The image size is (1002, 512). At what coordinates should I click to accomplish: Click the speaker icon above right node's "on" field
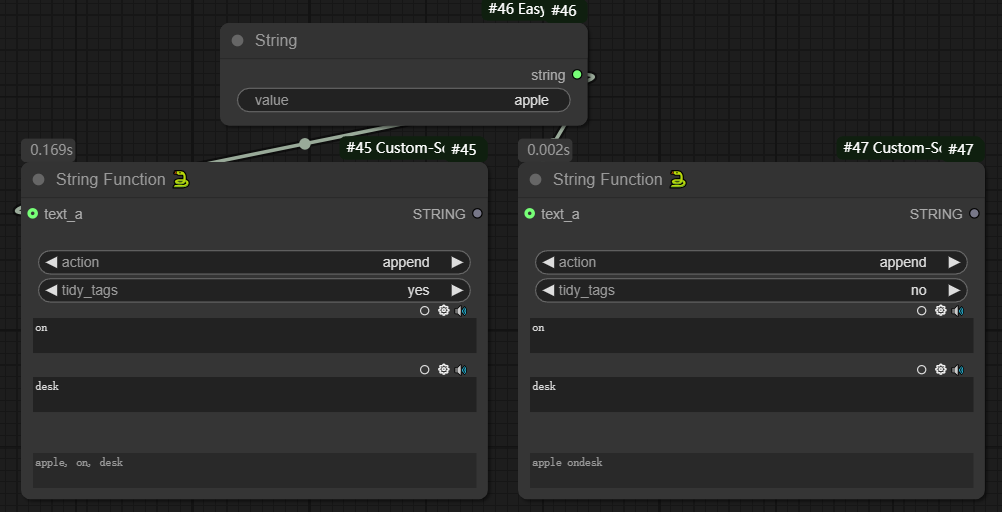click(958, 311)
